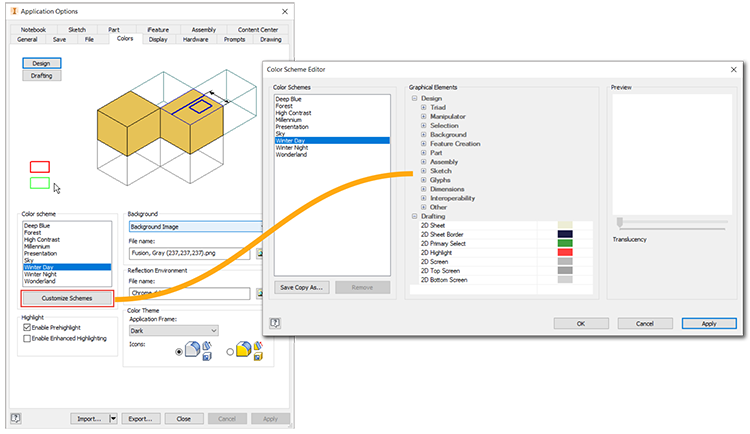The height and width of the screenshot is (434, 750).
Task: Enable Prehighlight checkbox
Action: pyautogui.click(x=27, y=327)
